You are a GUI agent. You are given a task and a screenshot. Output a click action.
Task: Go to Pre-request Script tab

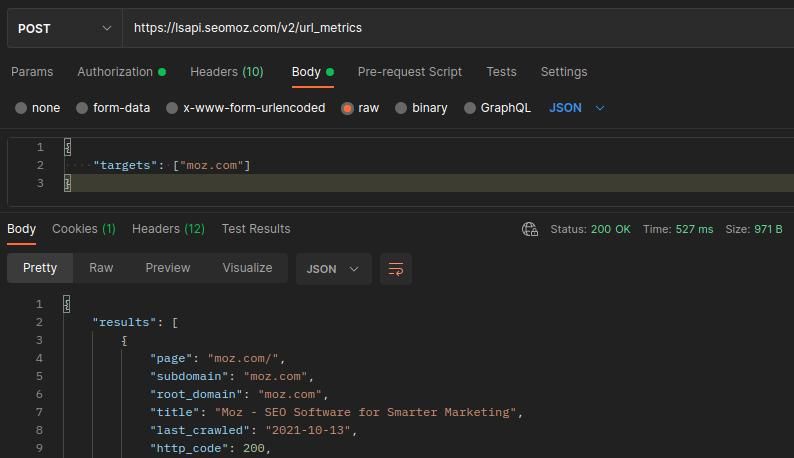point(409,72)
